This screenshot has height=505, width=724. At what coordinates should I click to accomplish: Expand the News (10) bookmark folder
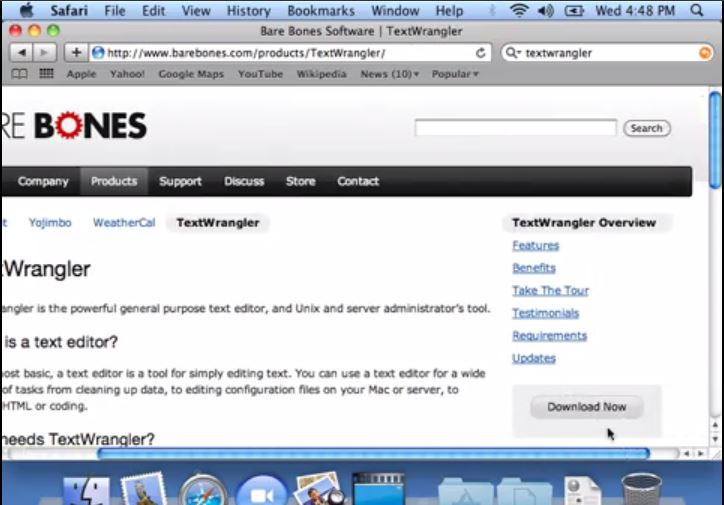click(390, 74)
